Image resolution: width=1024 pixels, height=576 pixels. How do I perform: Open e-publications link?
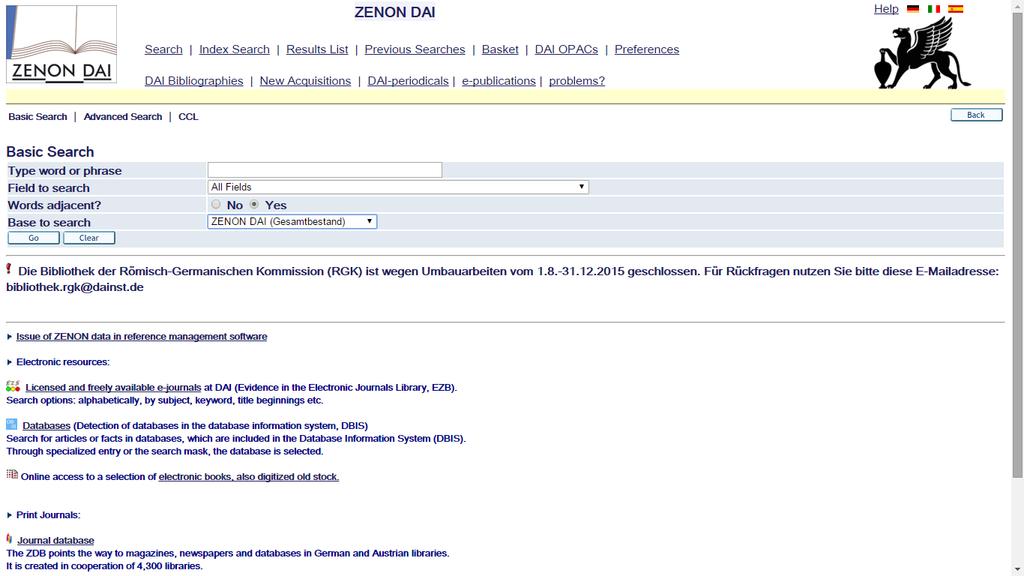point(498,81)
